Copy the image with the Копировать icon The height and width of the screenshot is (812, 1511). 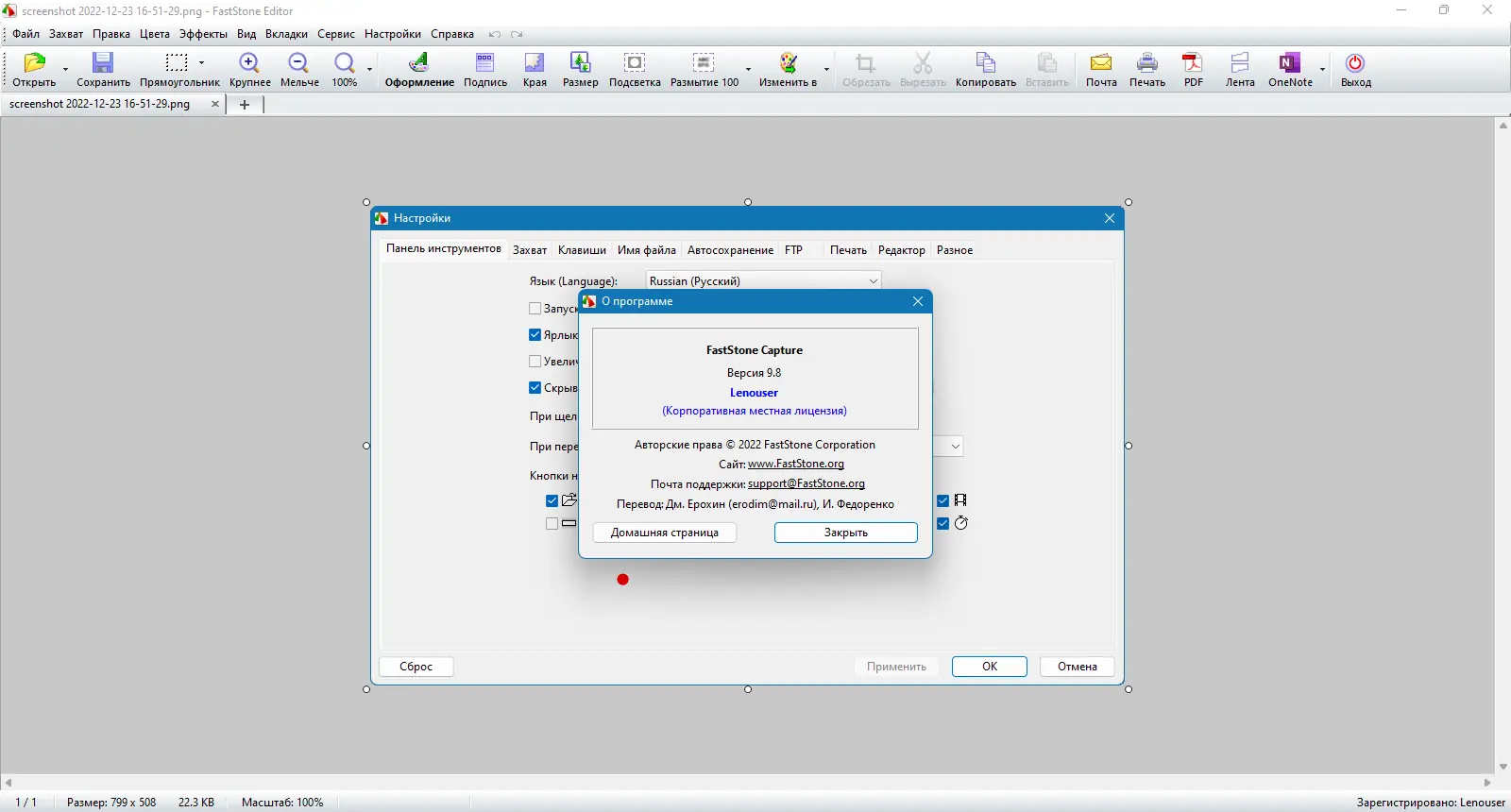click(985, 63)
